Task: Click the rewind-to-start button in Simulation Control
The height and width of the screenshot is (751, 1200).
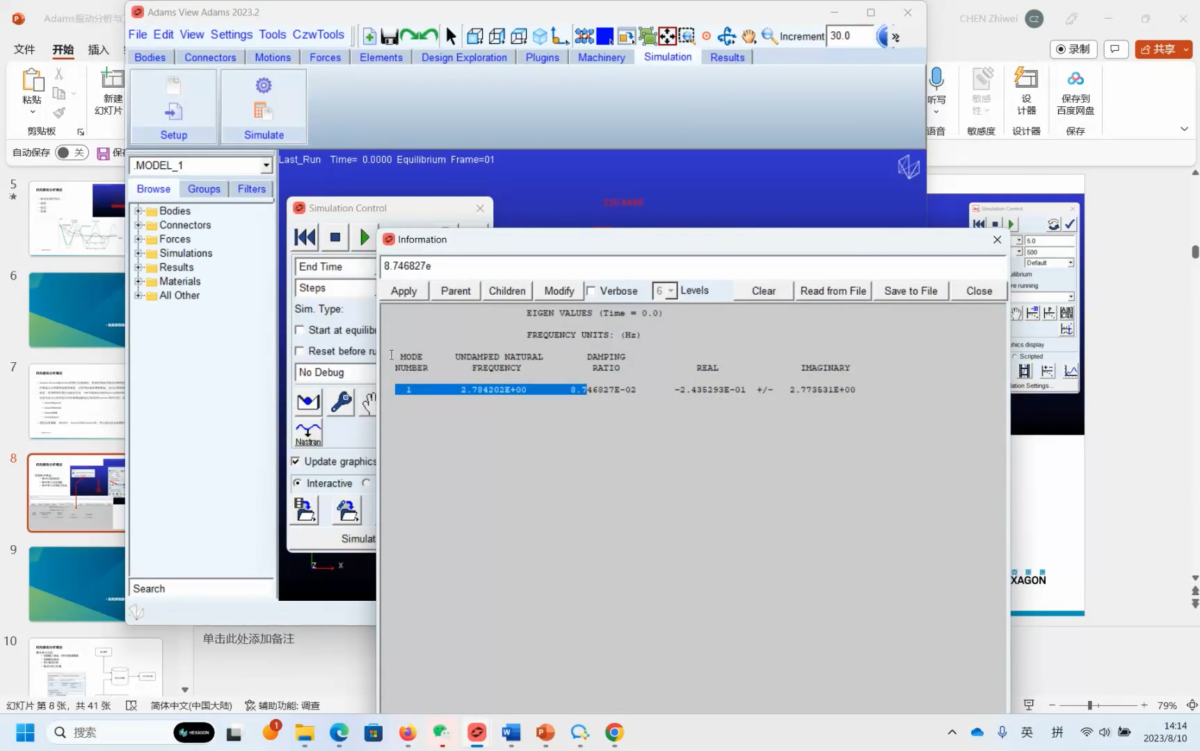Action: point(305,237)
